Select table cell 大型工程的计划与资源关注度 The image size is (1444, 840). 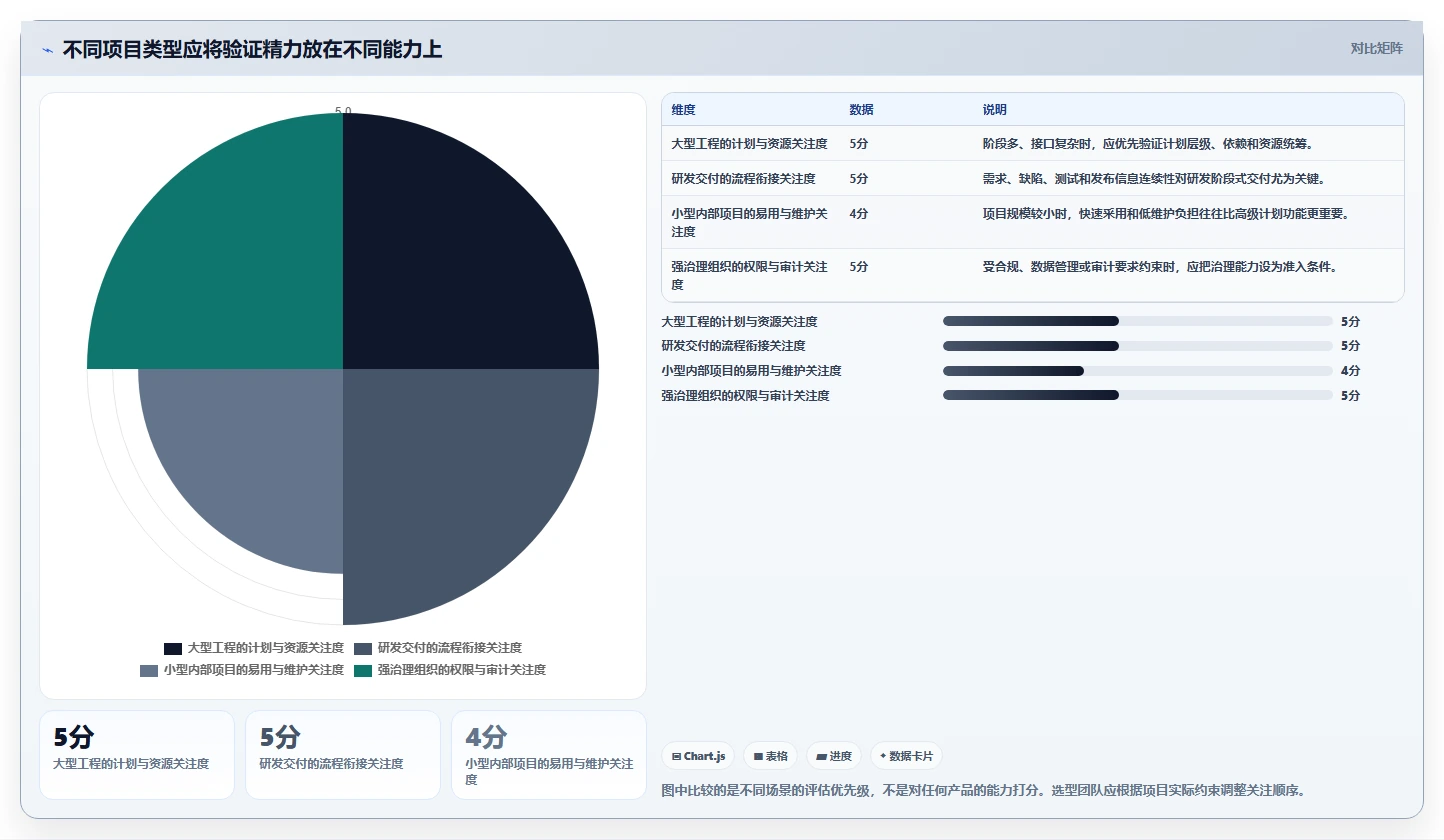coord(749,144)
